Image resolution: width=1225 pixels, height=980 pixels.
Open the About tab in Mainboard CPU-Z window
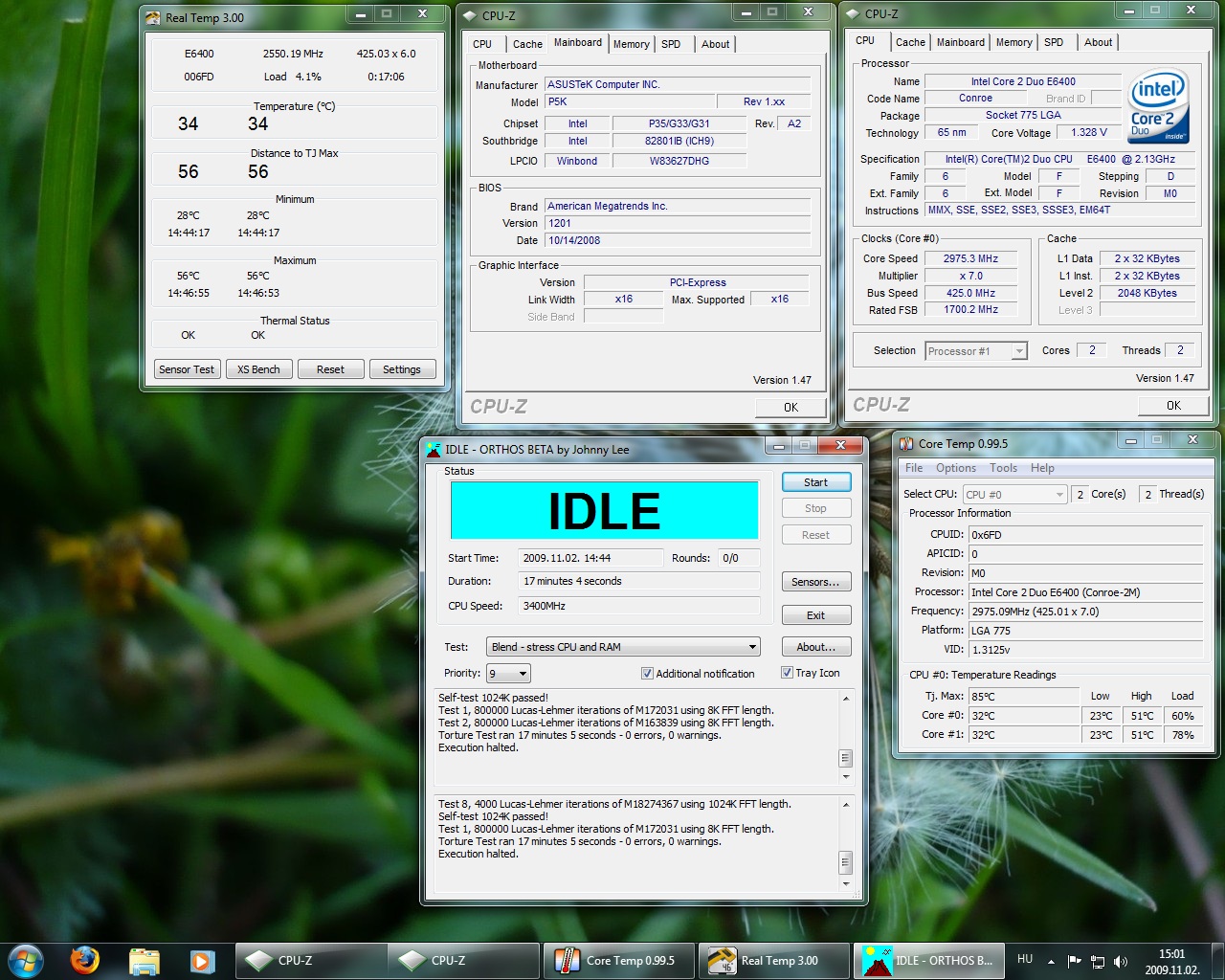[715, 44]
